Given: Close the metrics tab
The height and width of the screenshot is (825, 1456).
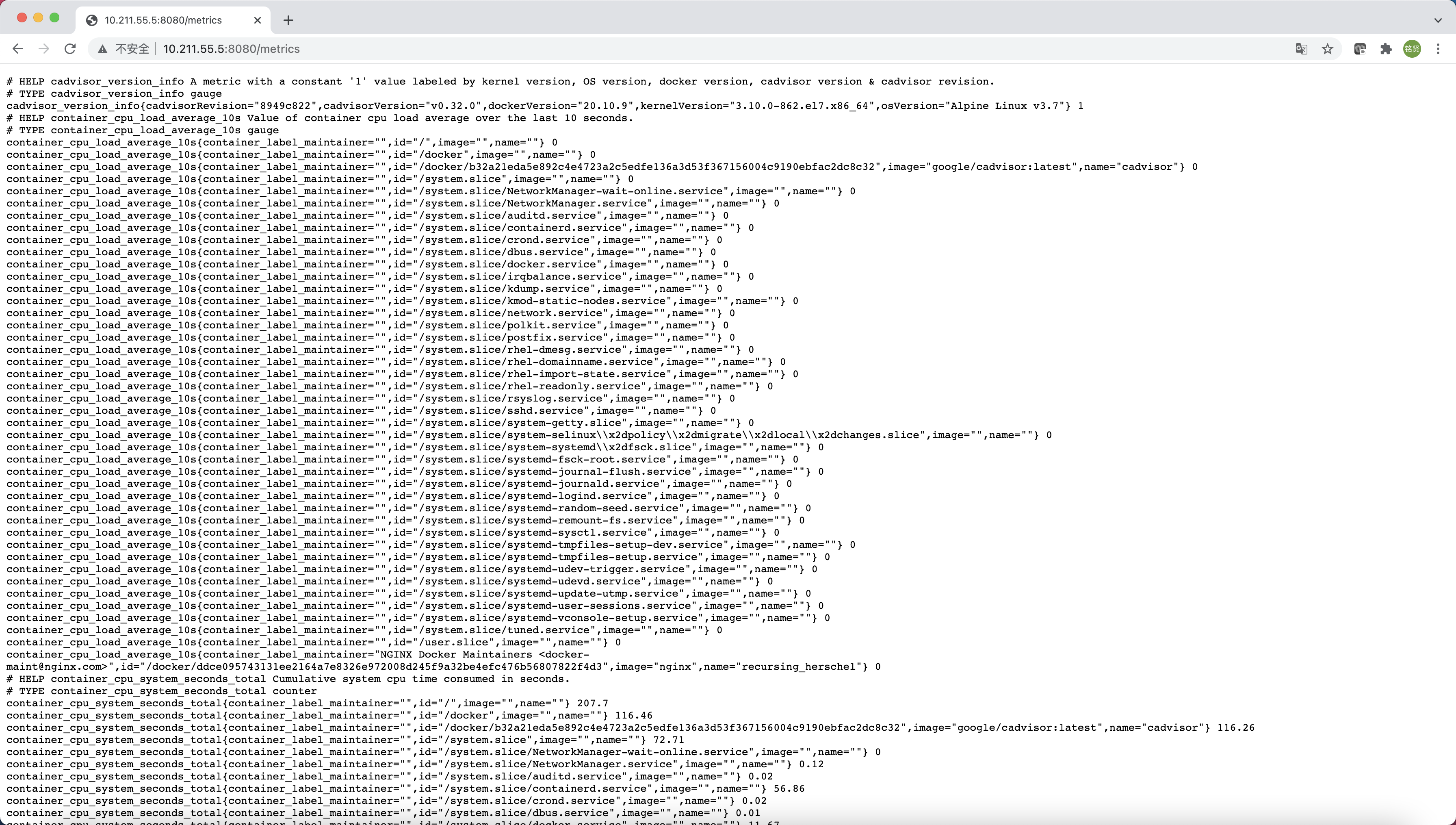Looking at the screenshot, I should 258,20.
